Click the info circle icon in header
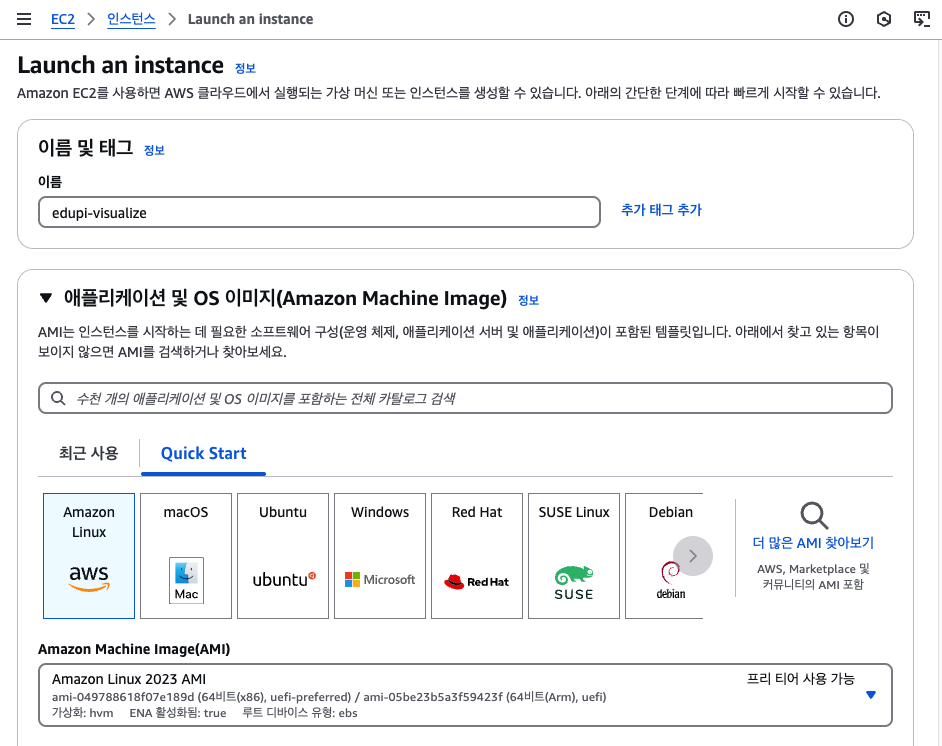Image resolution: width=942 pixels, height=746 pixels. tap(846, 19)
